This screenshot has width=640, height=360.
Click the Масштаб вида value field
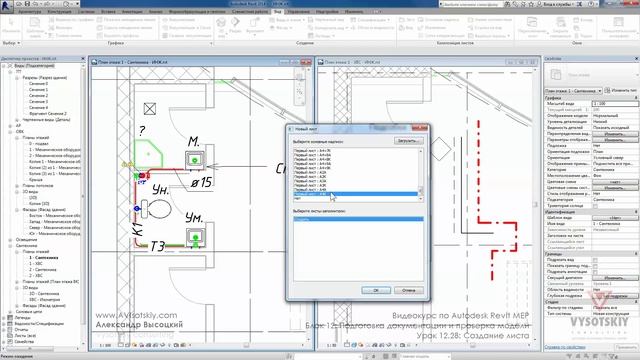(x=615, y=104)
